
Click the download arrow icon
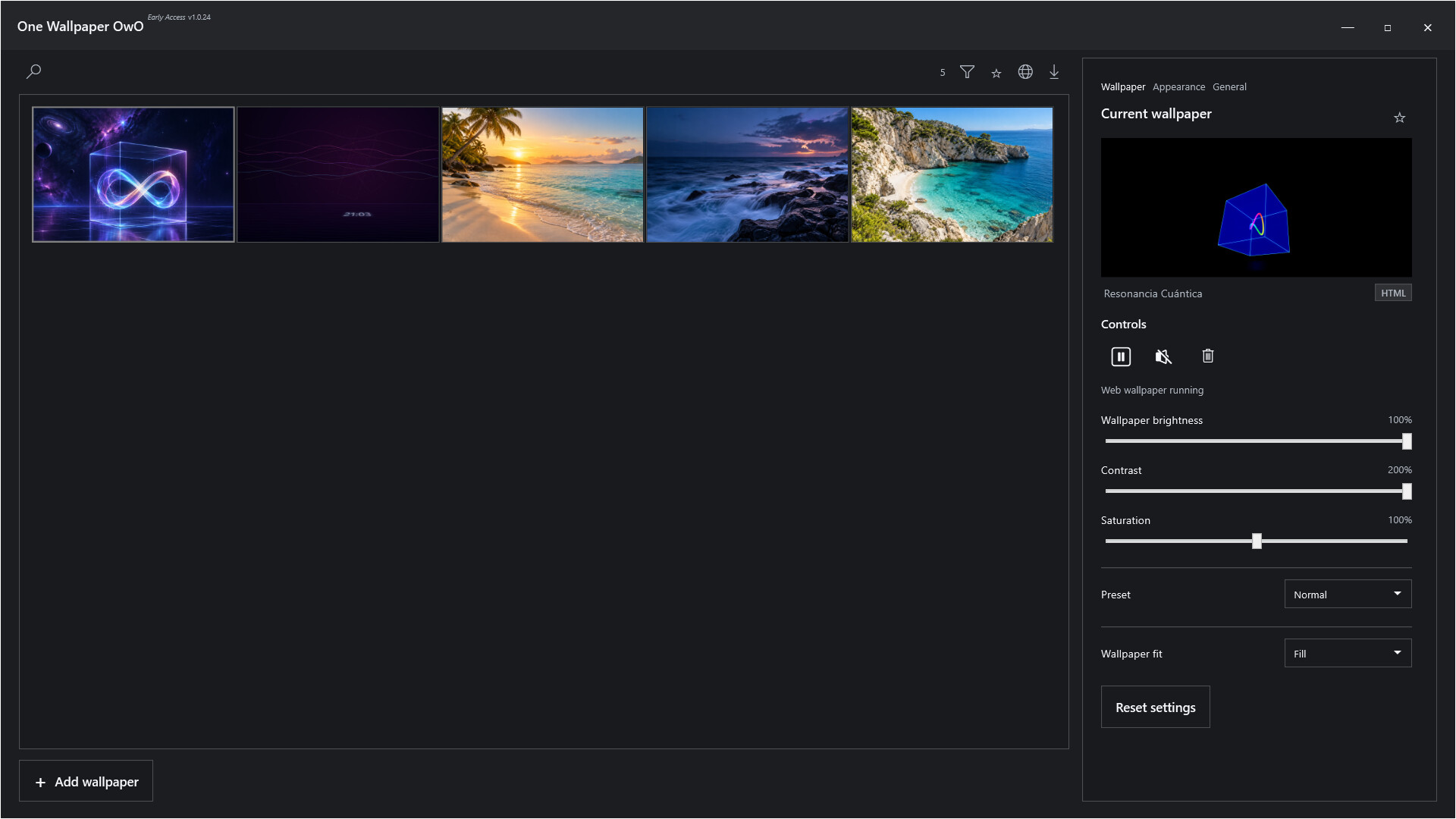point(1054,72)
